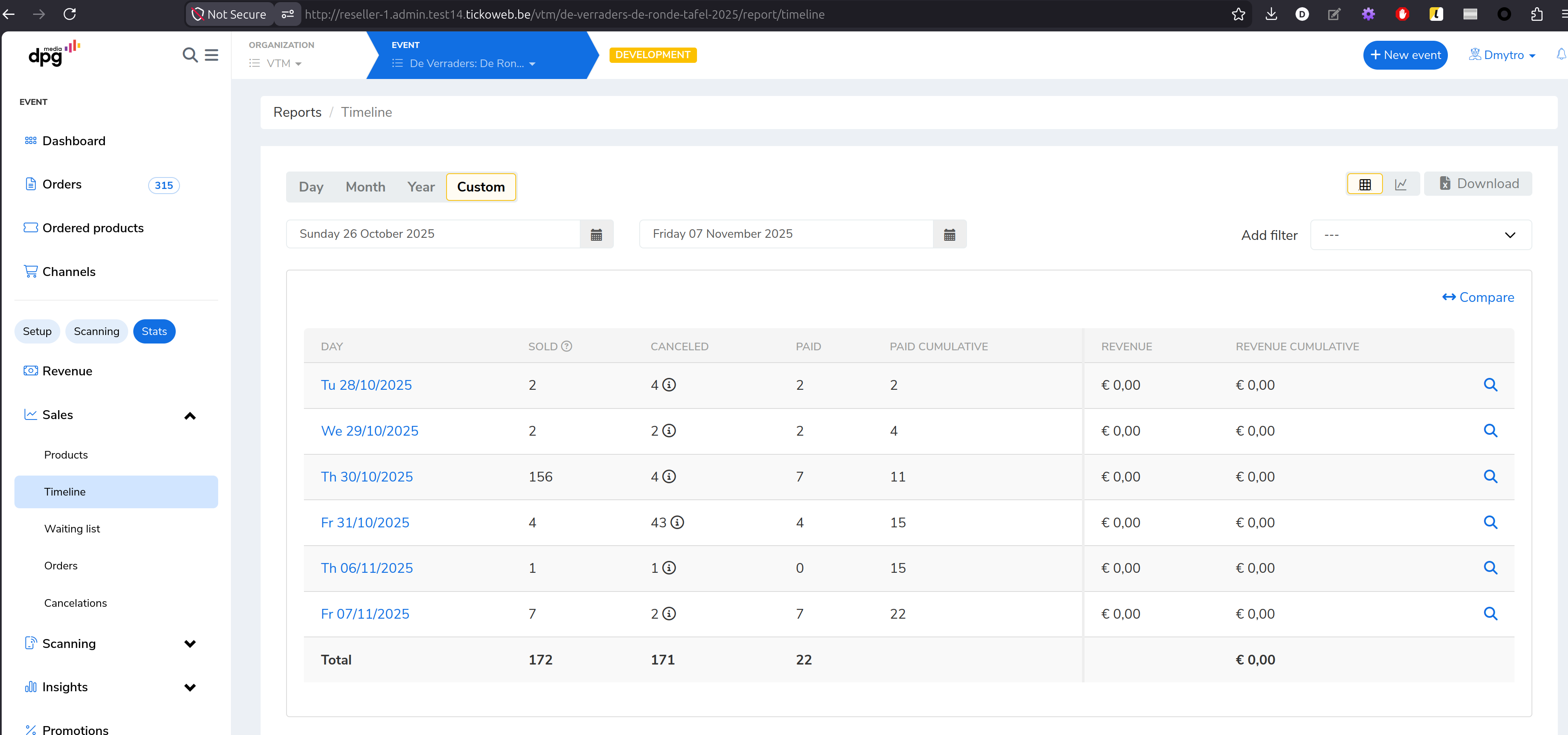Select the Month period option
Image resolution: width=1568 pixels, height=735 pixels.
[365, 187]
